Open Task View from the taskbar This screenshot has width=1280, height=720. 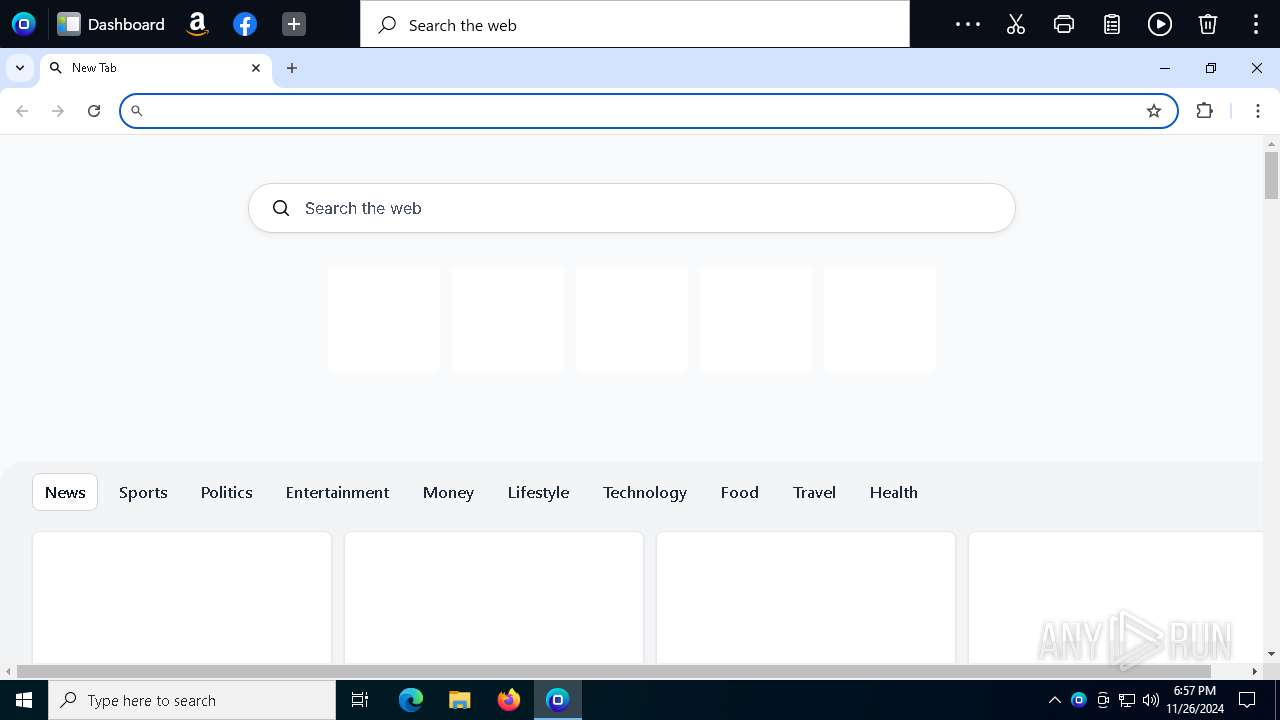point(360,700)
